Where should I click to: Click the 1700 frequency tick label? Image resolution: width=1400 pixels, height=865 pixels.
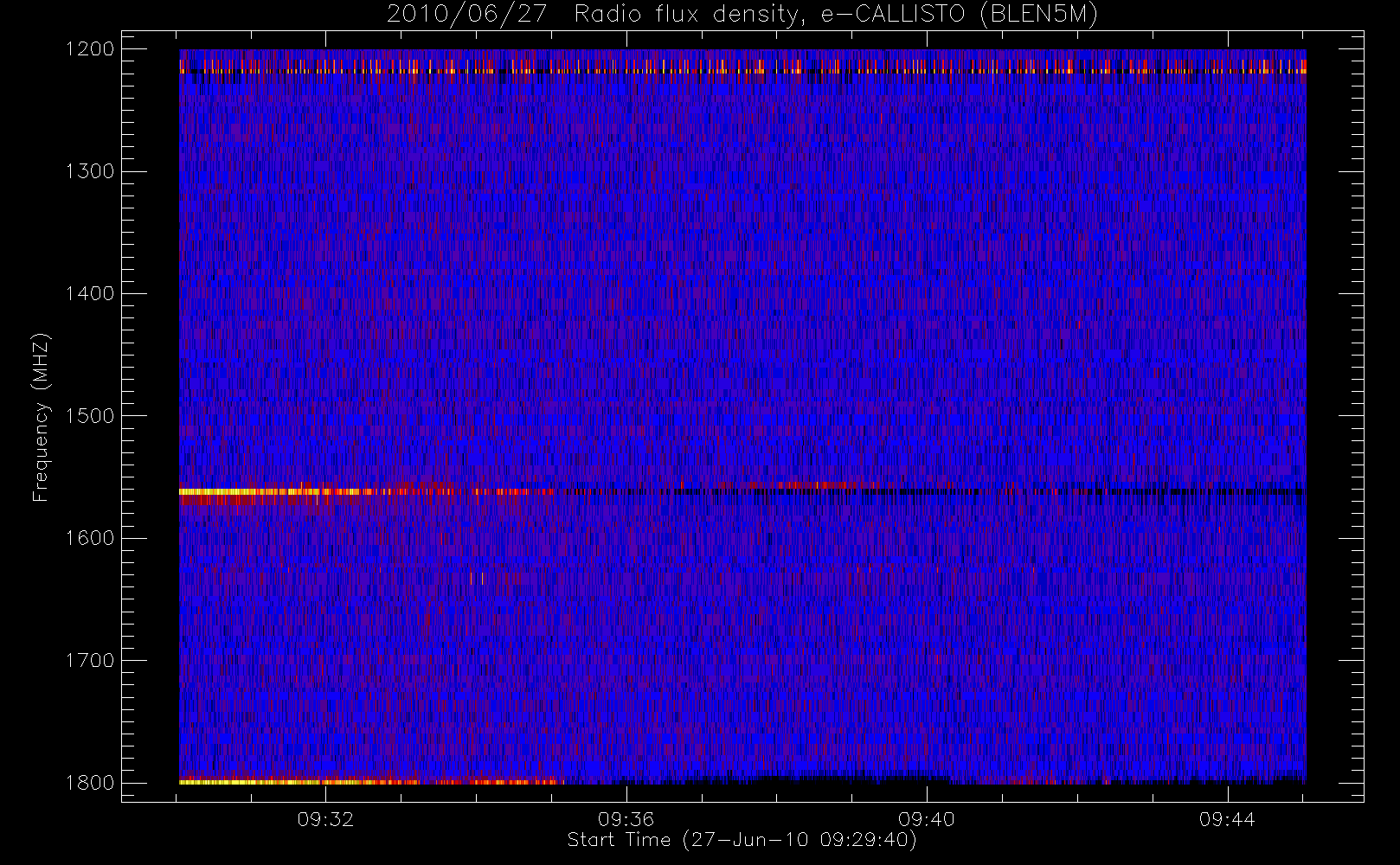(x=90, y=660)
